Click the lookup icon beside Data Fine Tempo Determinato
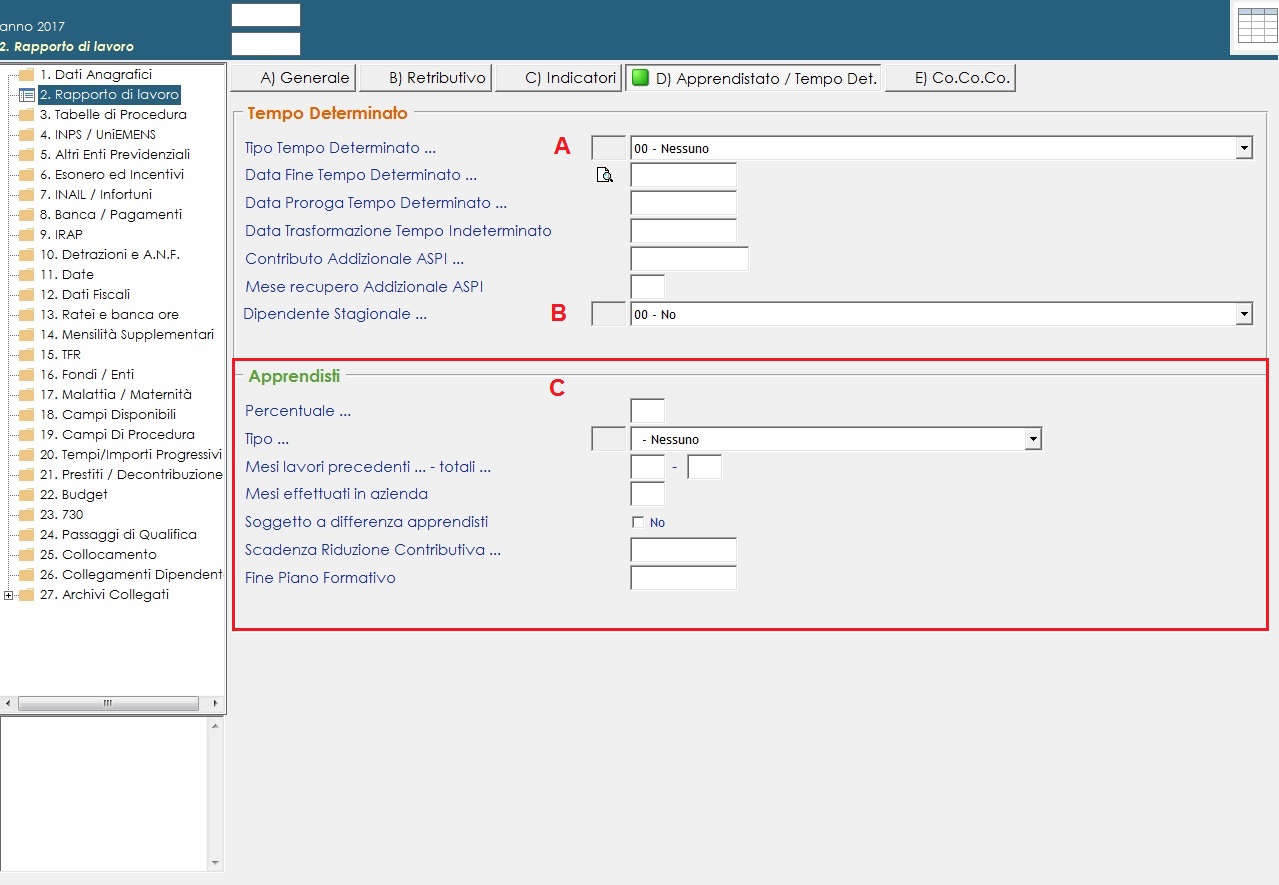 pyautogui.click(x=604, y=175)
